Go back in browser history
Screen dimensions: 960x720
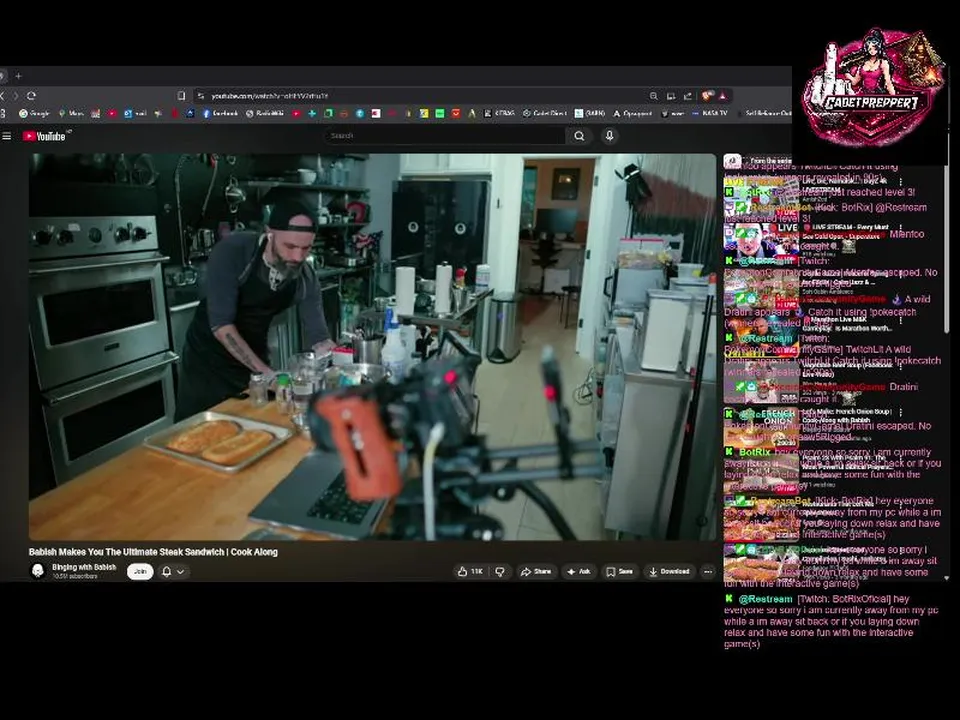pyautogui.click(x=2, y=96)
